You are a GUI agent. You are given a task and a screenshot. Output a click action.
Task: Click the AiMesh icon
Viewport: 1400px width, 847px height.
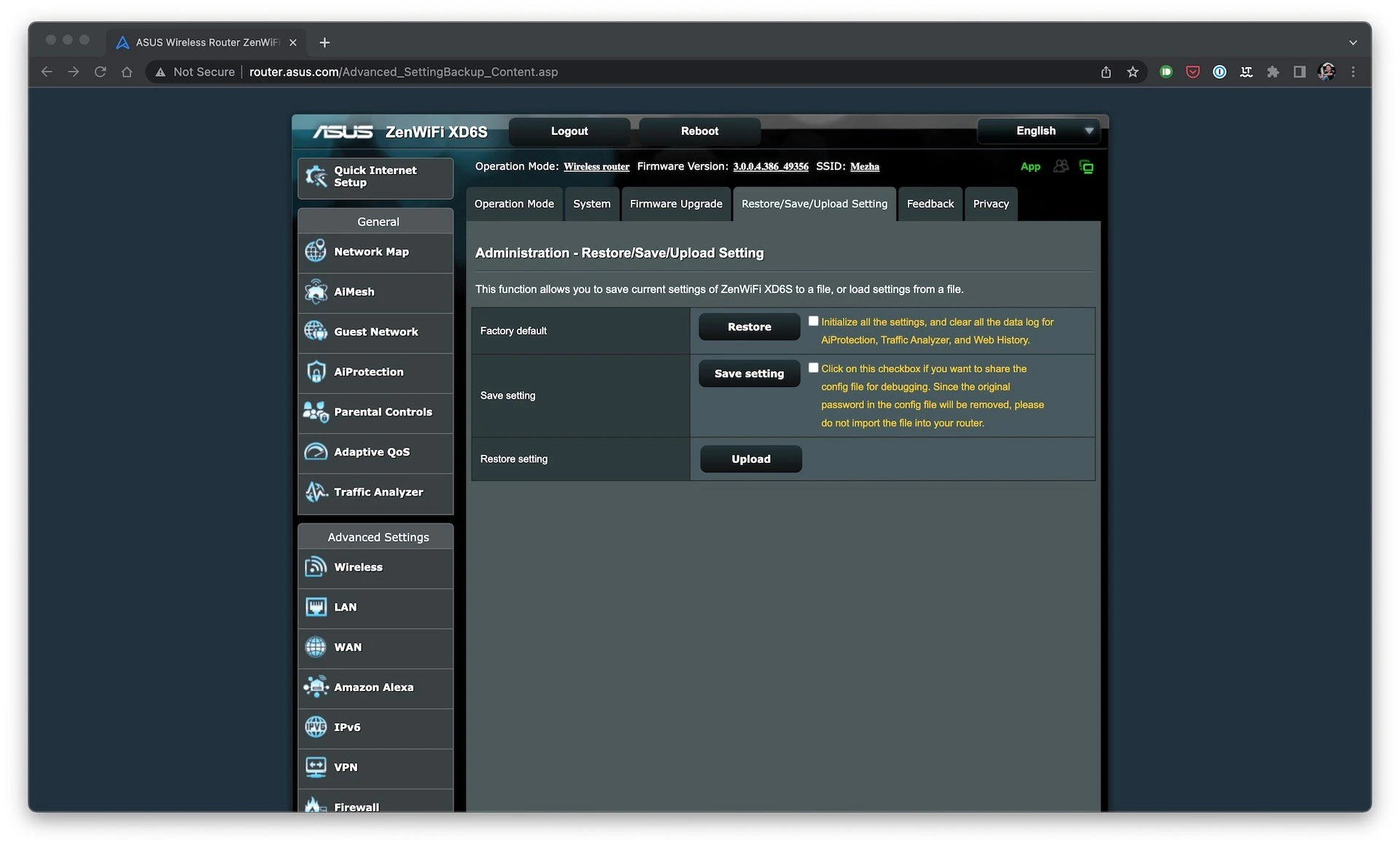pyautogui.click(x=316, y=292)
